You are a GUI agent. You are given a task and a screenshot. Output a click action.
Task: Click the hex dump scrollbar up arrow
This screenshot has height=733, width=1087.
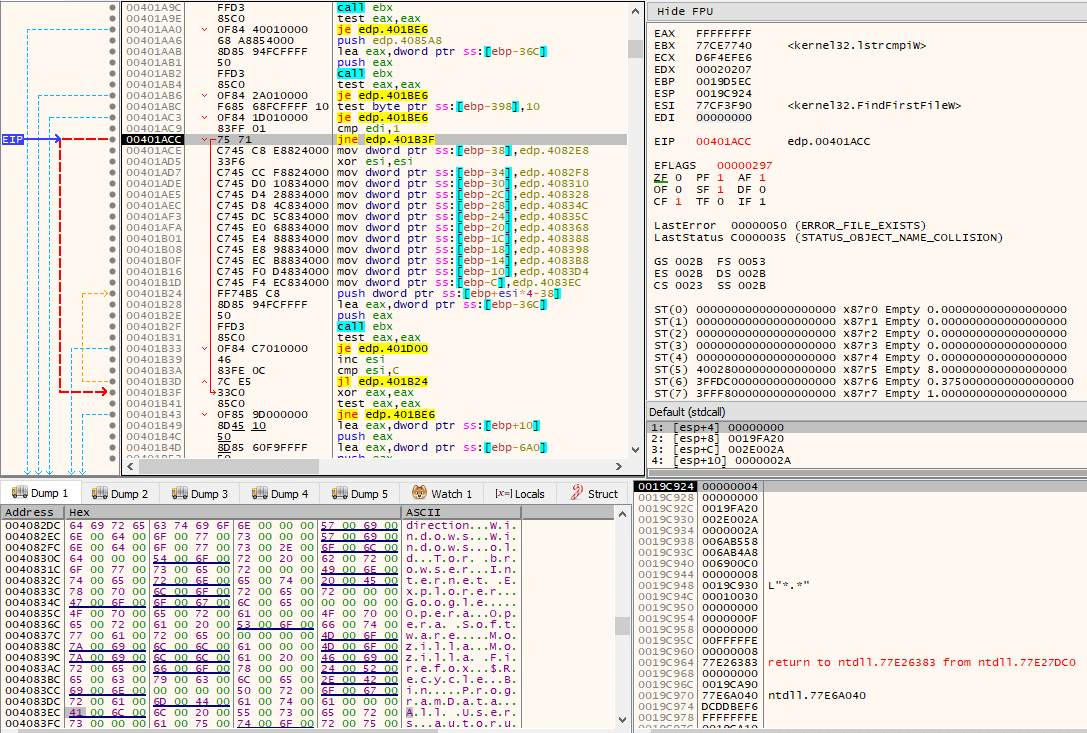[622, 514]
